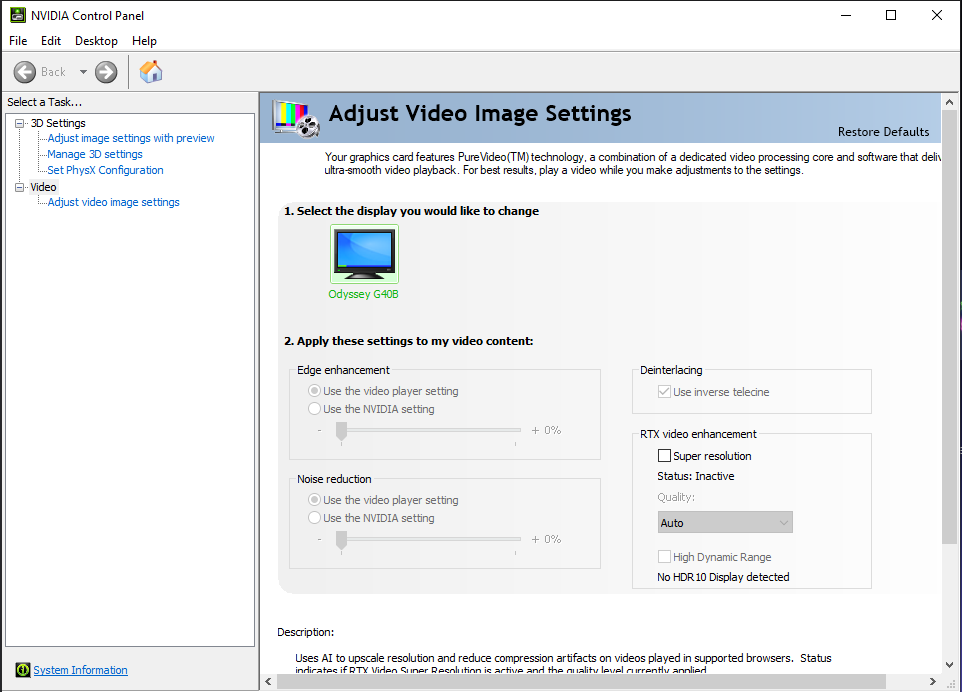Image resolution: width=962 pixels, height=692 pixels.
Task: Click the NVIDIA Control Panel title icon
Action: [x=18, y=15]
